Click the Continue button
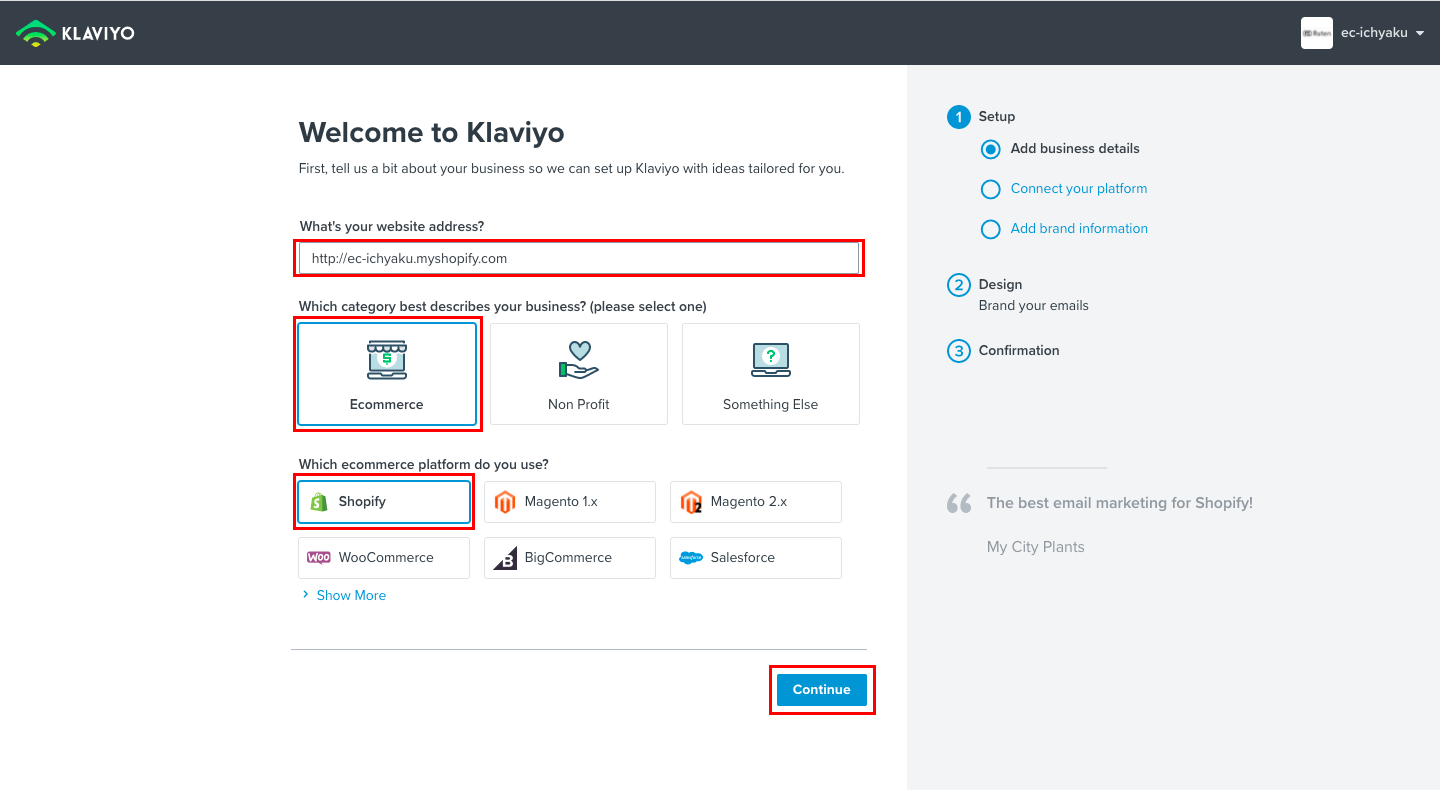 click(822, 690)
